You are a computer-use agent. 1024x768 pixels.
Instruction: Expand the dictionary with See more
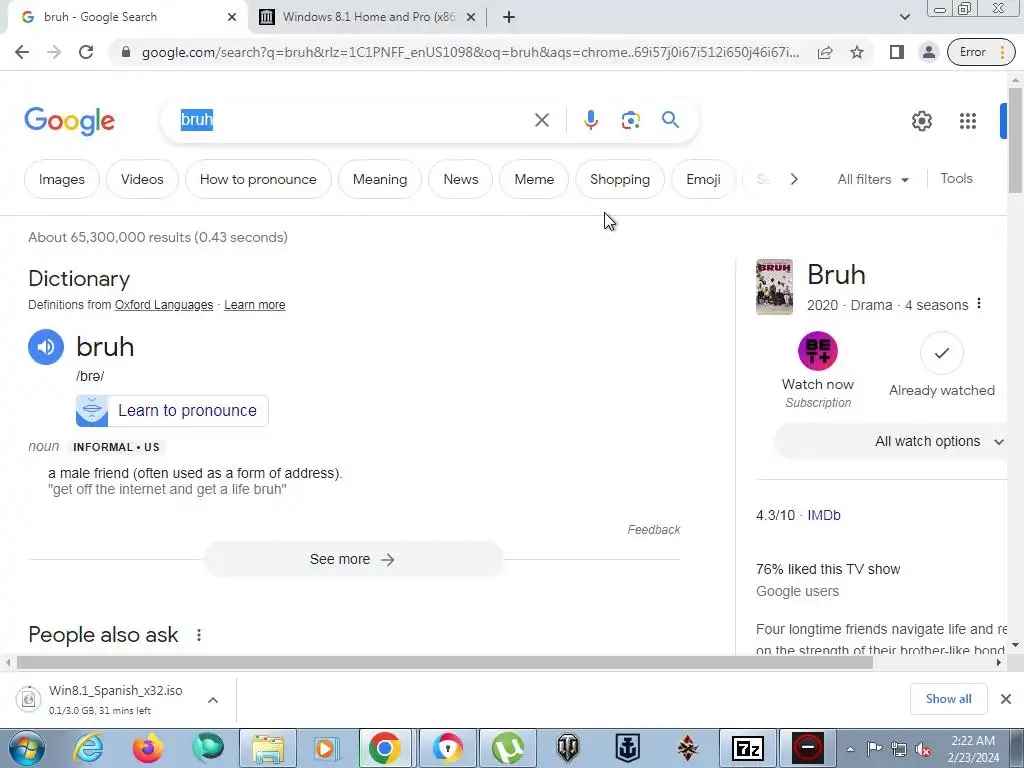click(353, 560)
